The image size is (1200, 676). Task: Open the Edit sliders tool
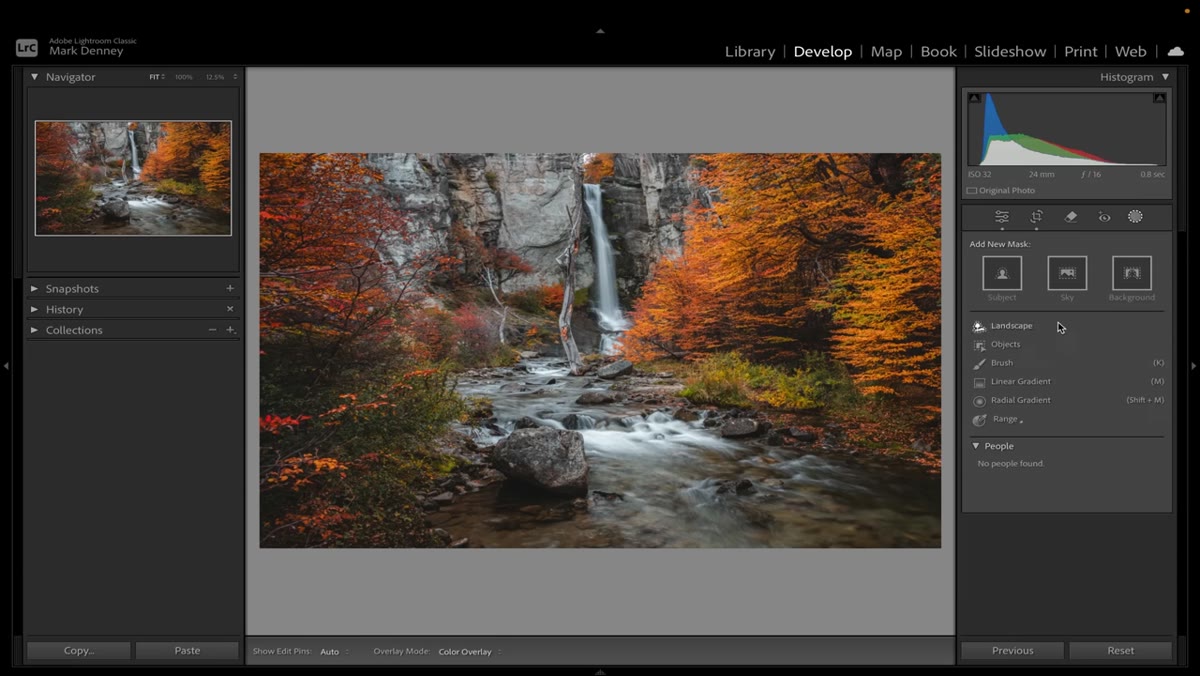coord(1001,216)
